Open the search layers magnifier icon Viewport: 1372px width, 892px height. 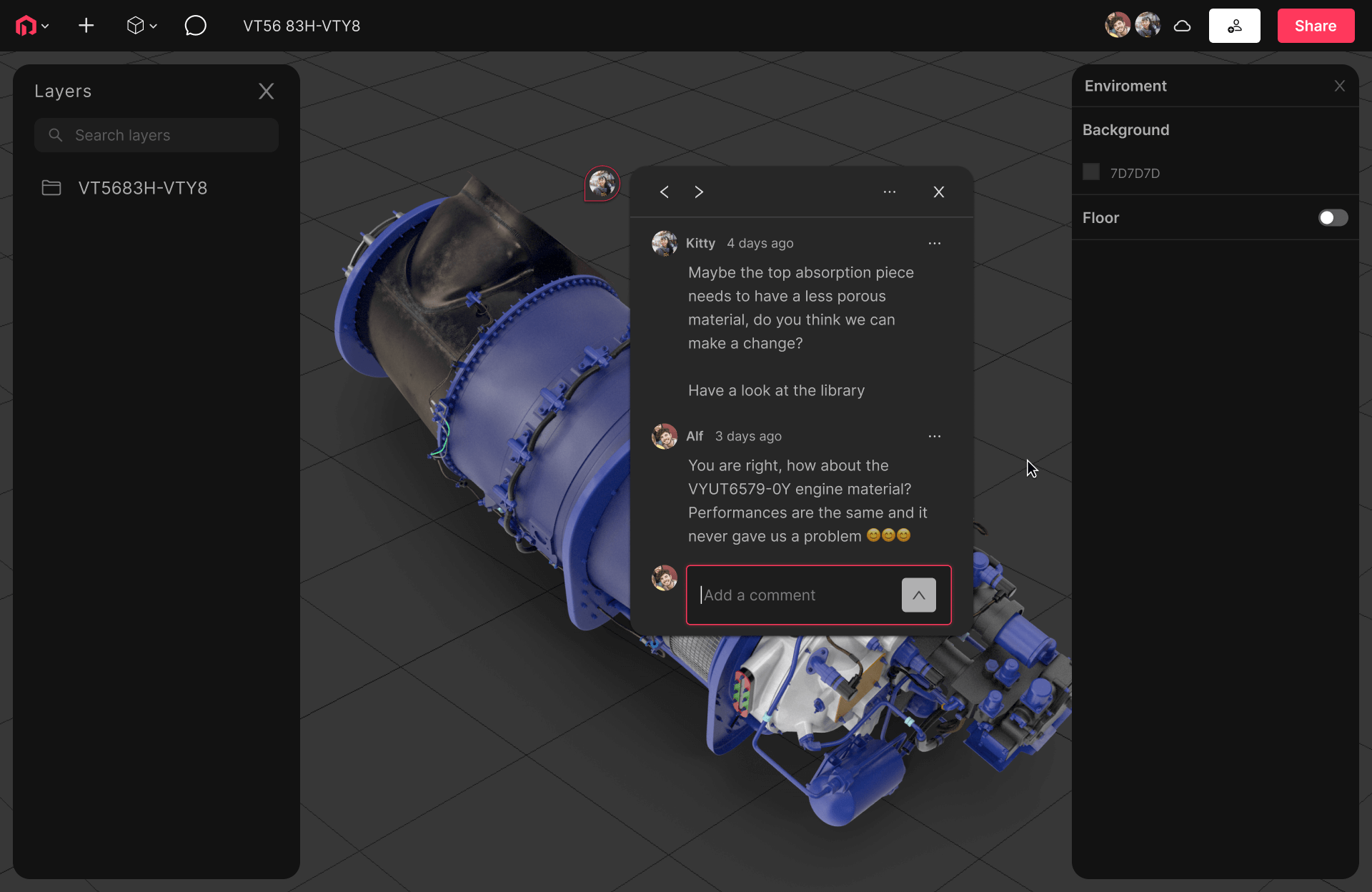click(55, 135)
